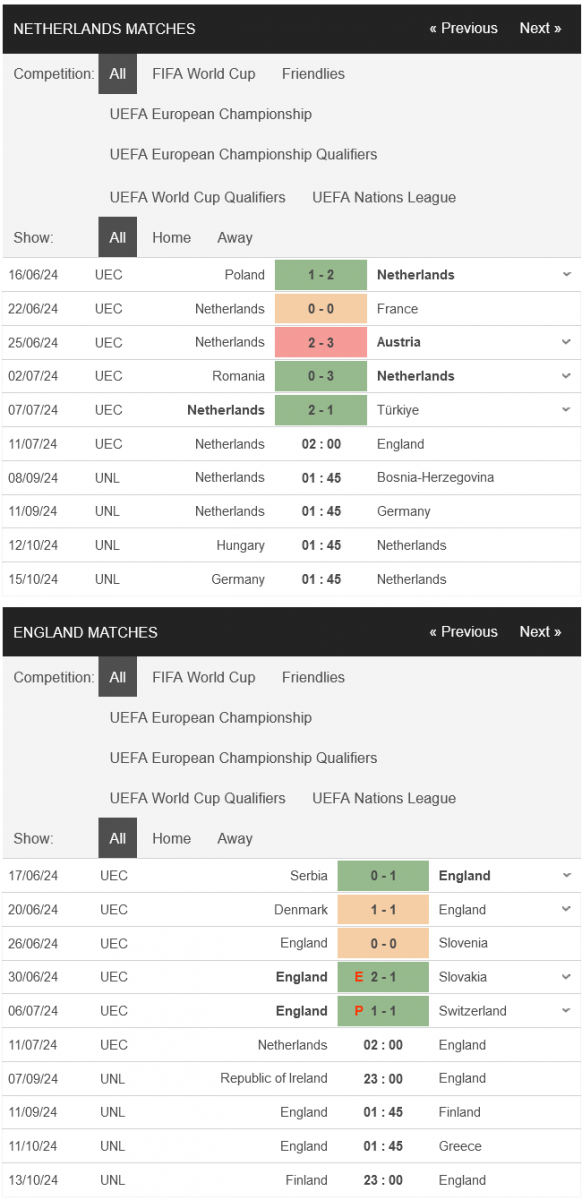Click the 0 - 0 score for Netherlands vs France
This screenshot has height=1200, width=582.
click(x=321, y=309)
